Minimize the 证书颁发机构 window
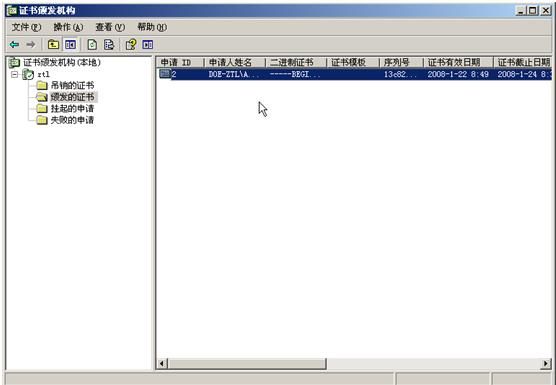Image resolution: width=556 pixels, height=385 pixels. (521, 11)
